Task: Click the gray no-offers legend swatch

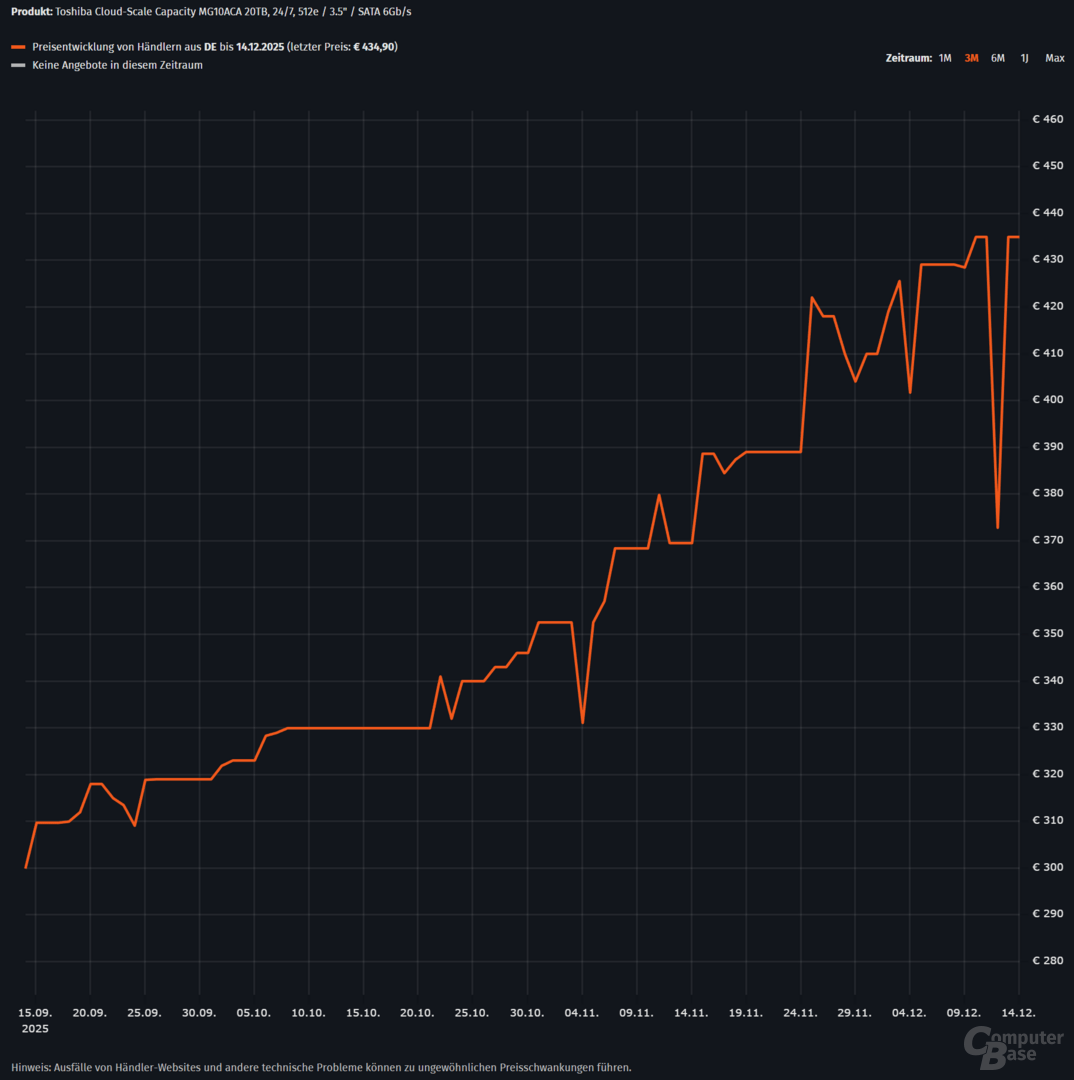Action: click(18, 65)
